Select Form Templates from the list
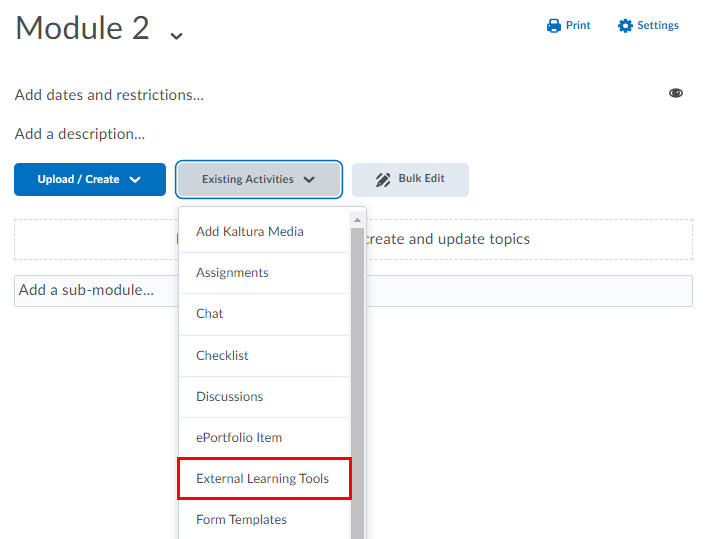Image resolution: width=706 pixels, height=539 pixels. point(241,520)
